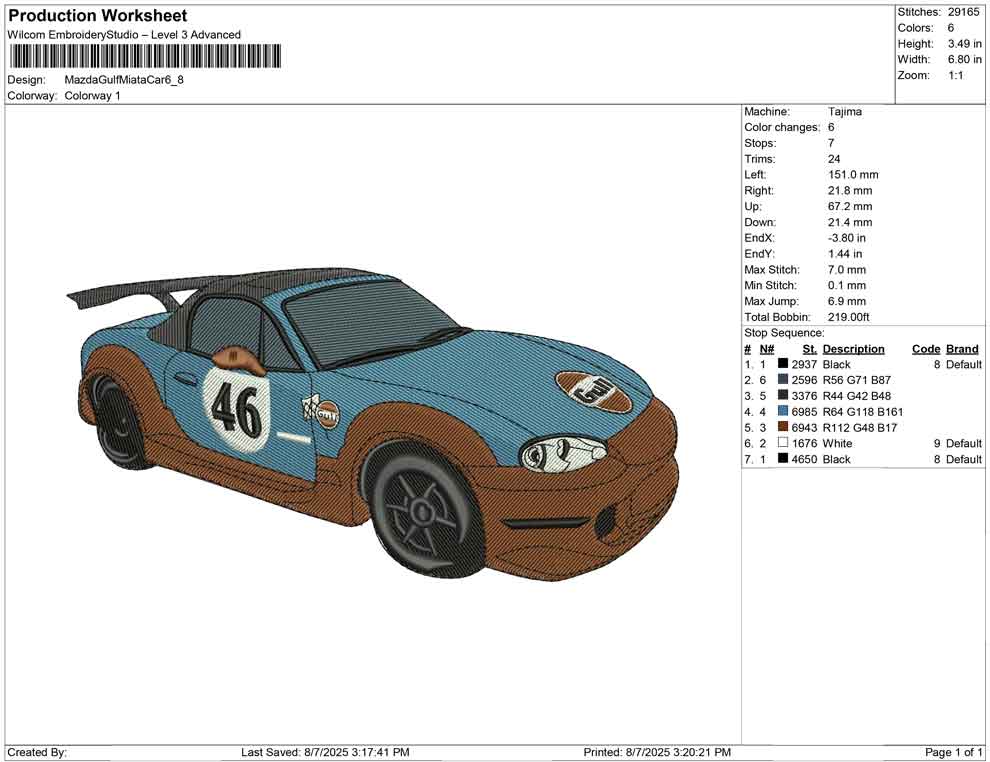Click the stitch count 29165
The height and width of the screenshot is (762, 990).
963,12
